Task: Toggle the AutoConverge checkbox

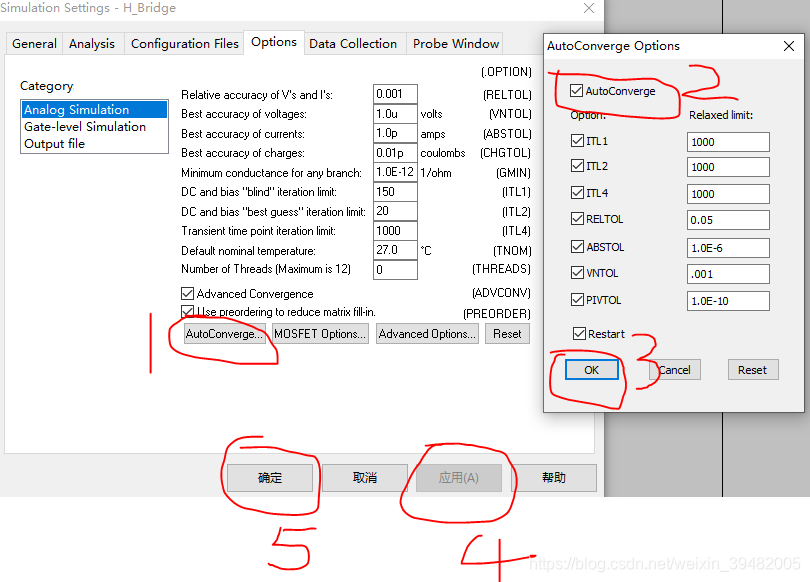Action: point(577,91)
